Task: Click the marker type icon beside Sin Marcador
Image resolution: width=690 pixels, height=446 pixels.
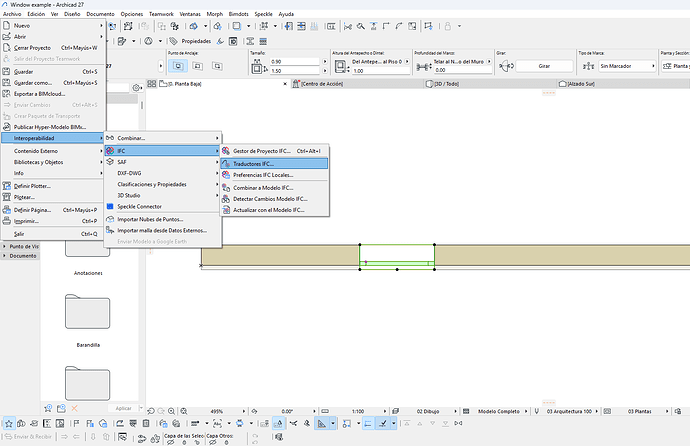Action: (588, 66)
